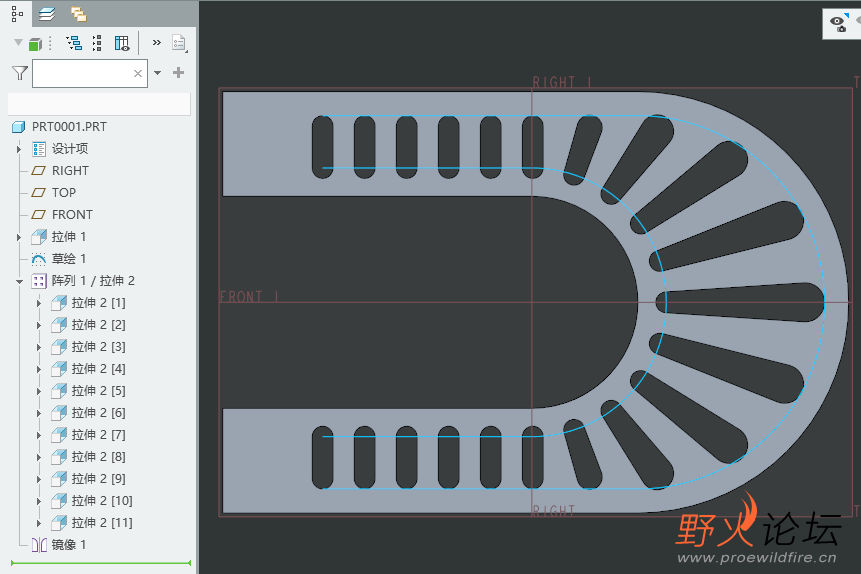Select the 草绘 1 sketch feature
This screenshot has width=861, height=574.
click(69, 259)
